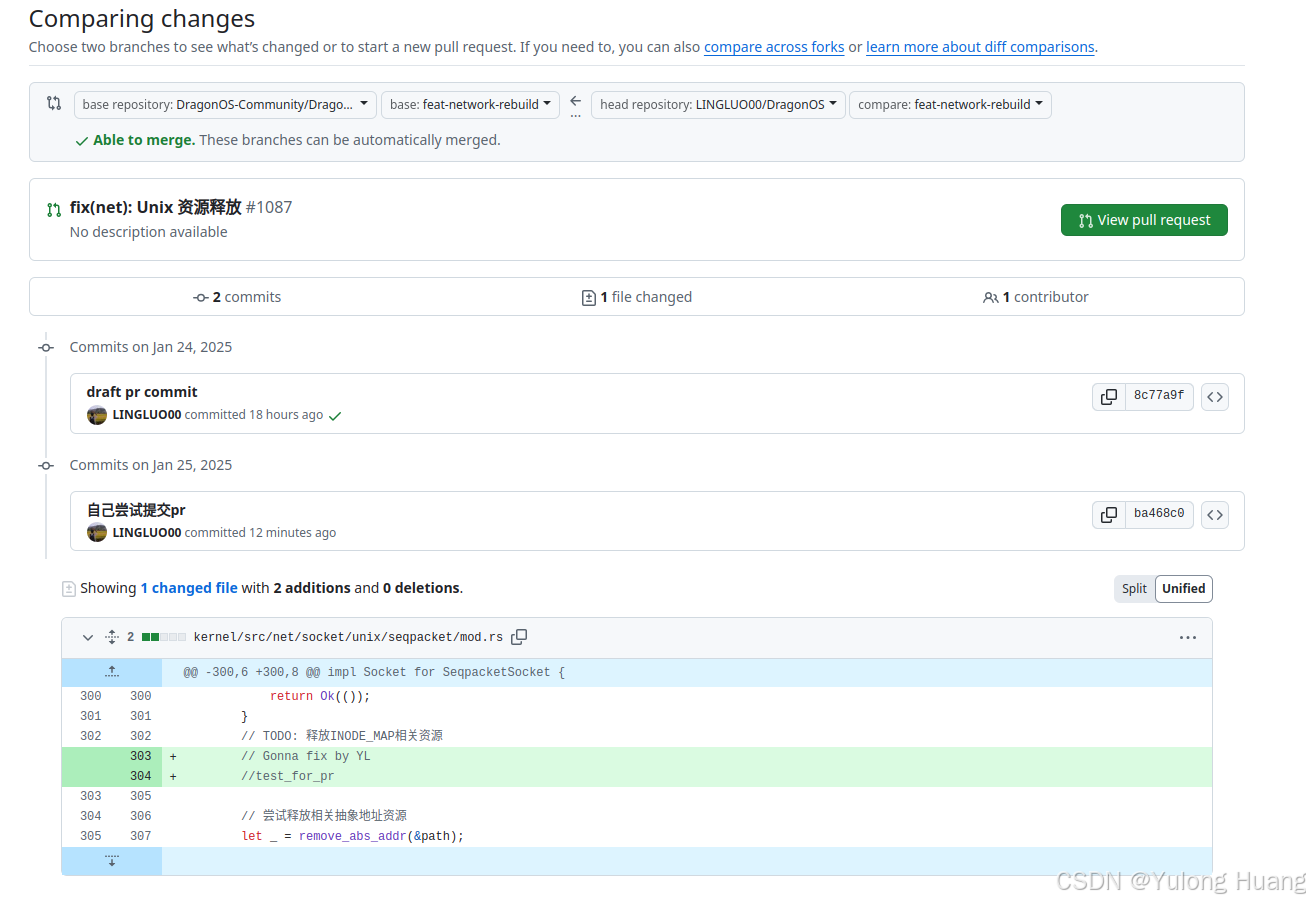Browse repository at commit 8c77a9f
The height and width of the screenshot is (903, 1310).
tap(1214, 397)
